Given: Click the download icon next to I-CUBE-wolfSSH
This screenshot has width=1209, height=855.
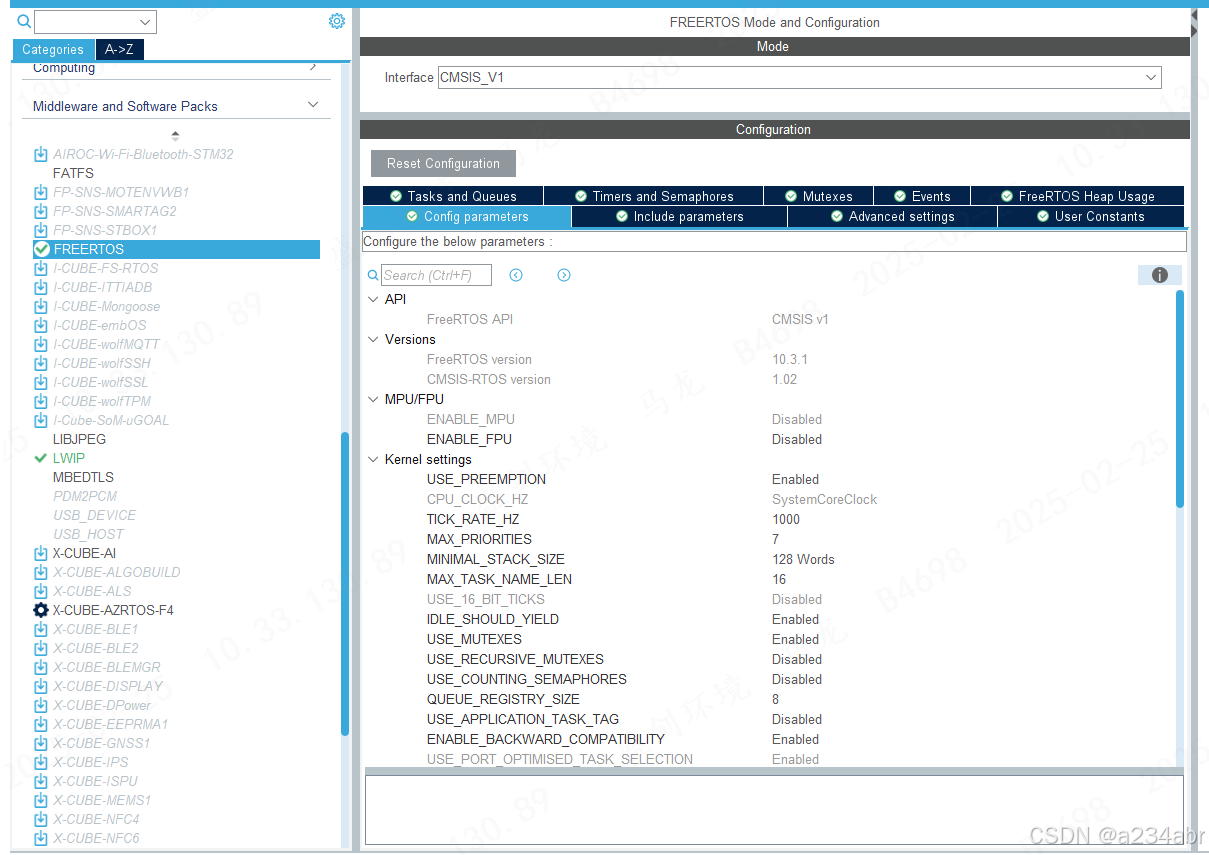Looking at the screenshot, I should [41, 363].
